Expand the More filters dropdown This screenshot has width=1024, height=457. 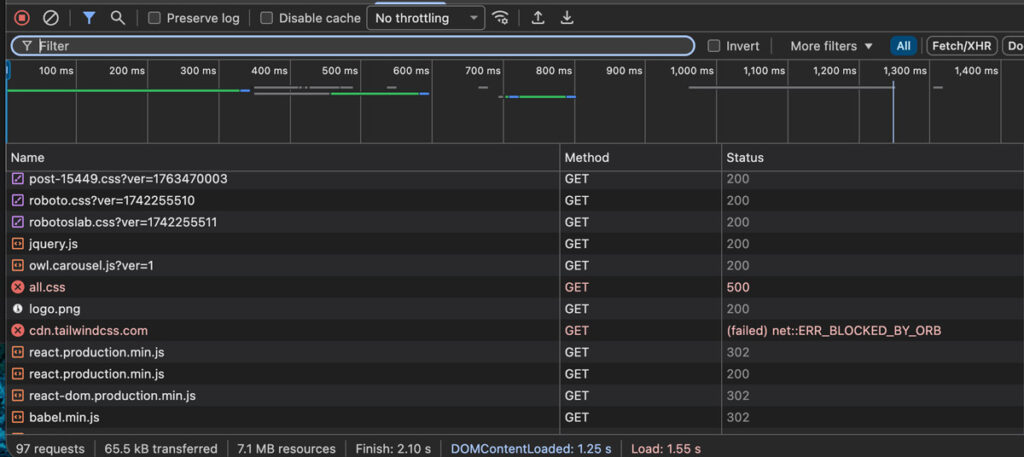coord(831,46)
